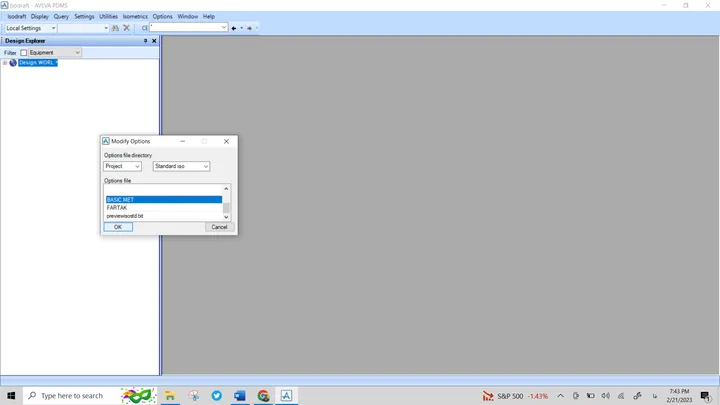Viewport: 720px width, 405px height.
Task: Open the Isodraft menu
Action: (x=17, y=17)
